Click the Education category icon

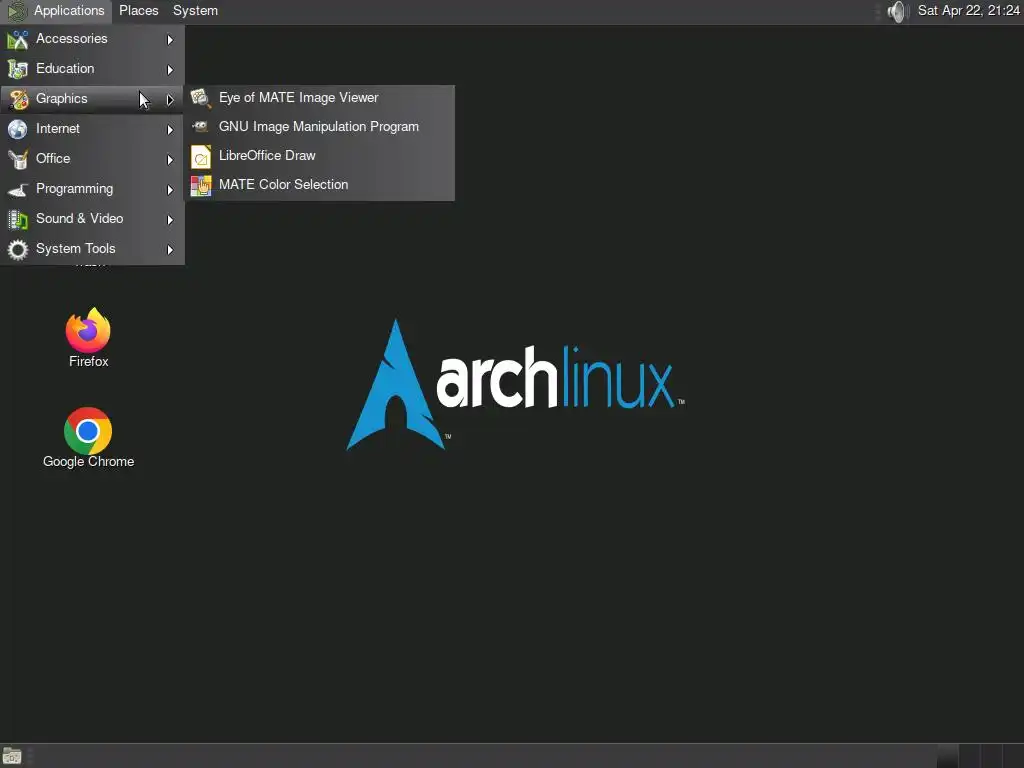pos(18,69)
